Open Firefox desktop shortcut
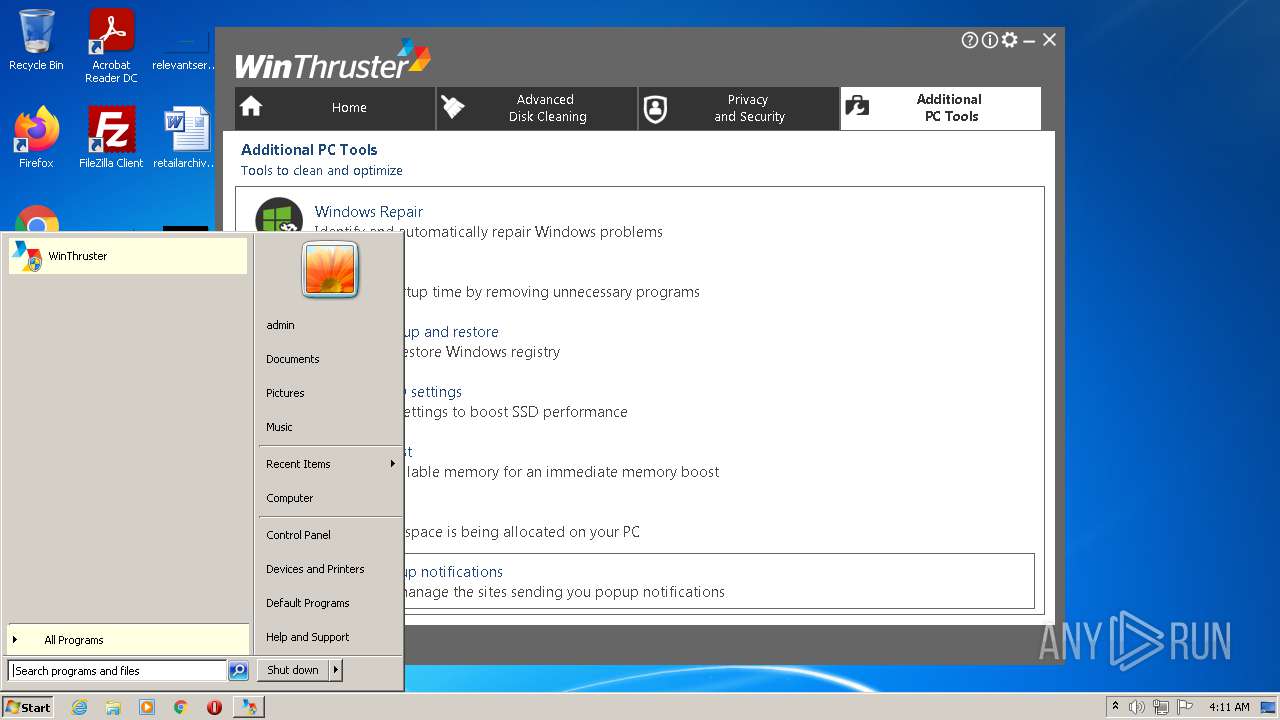 (36, 137)
